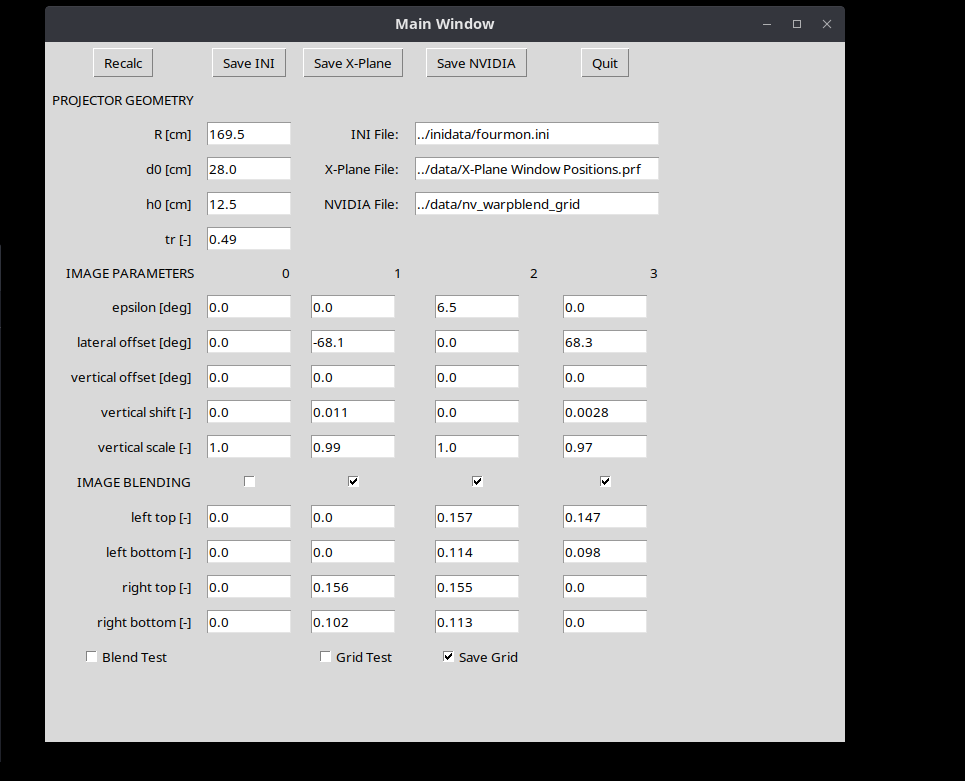Edit left top field showing 0.157
The width and height of the screenshot is (965, 781).
476,517
